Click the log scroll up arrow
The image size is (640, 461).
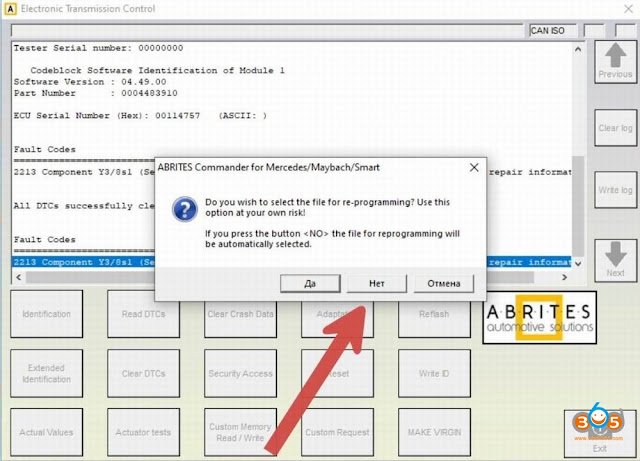578,49
